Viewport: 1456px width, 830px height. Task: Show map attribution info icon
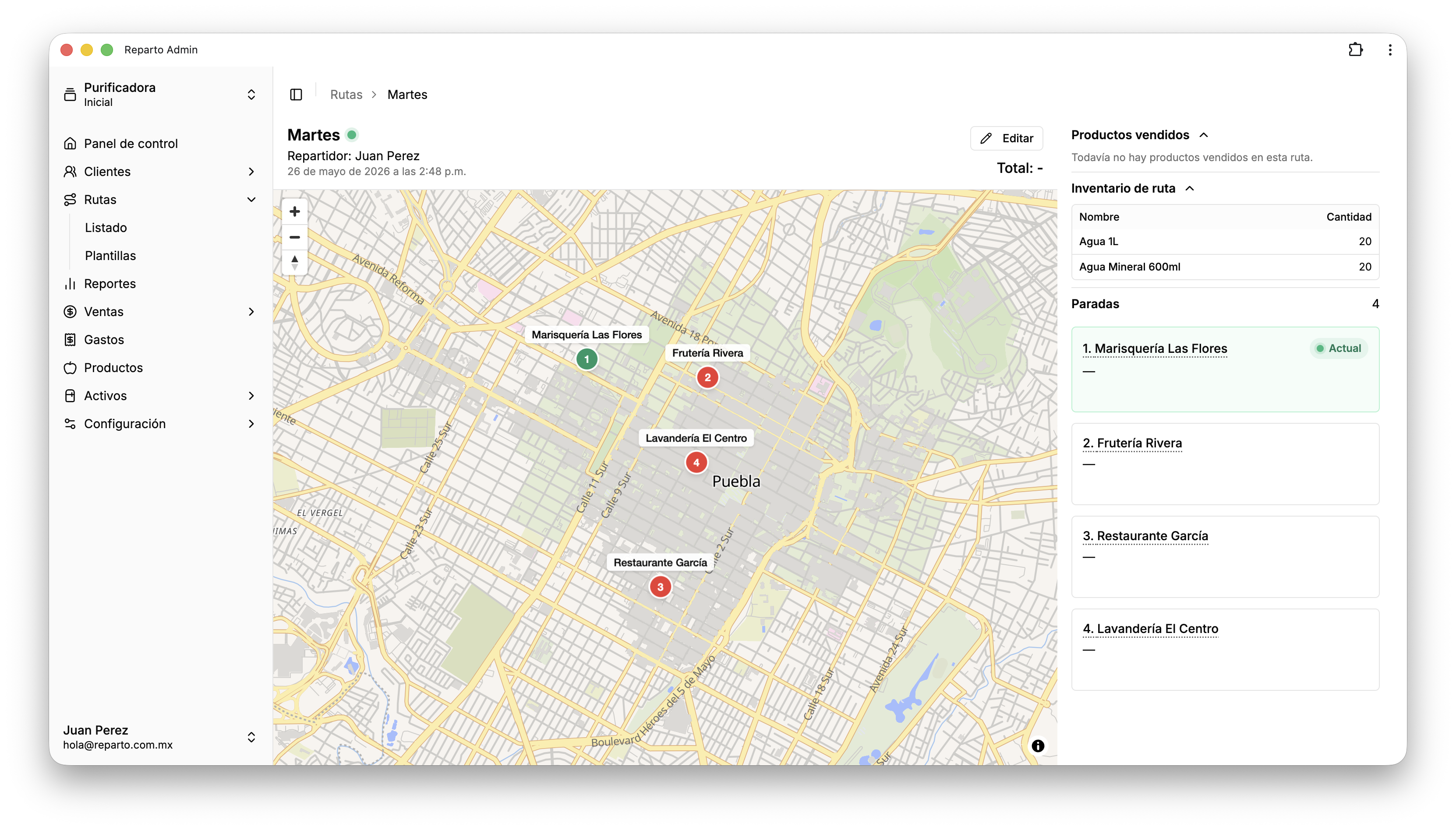point(1037,746)
